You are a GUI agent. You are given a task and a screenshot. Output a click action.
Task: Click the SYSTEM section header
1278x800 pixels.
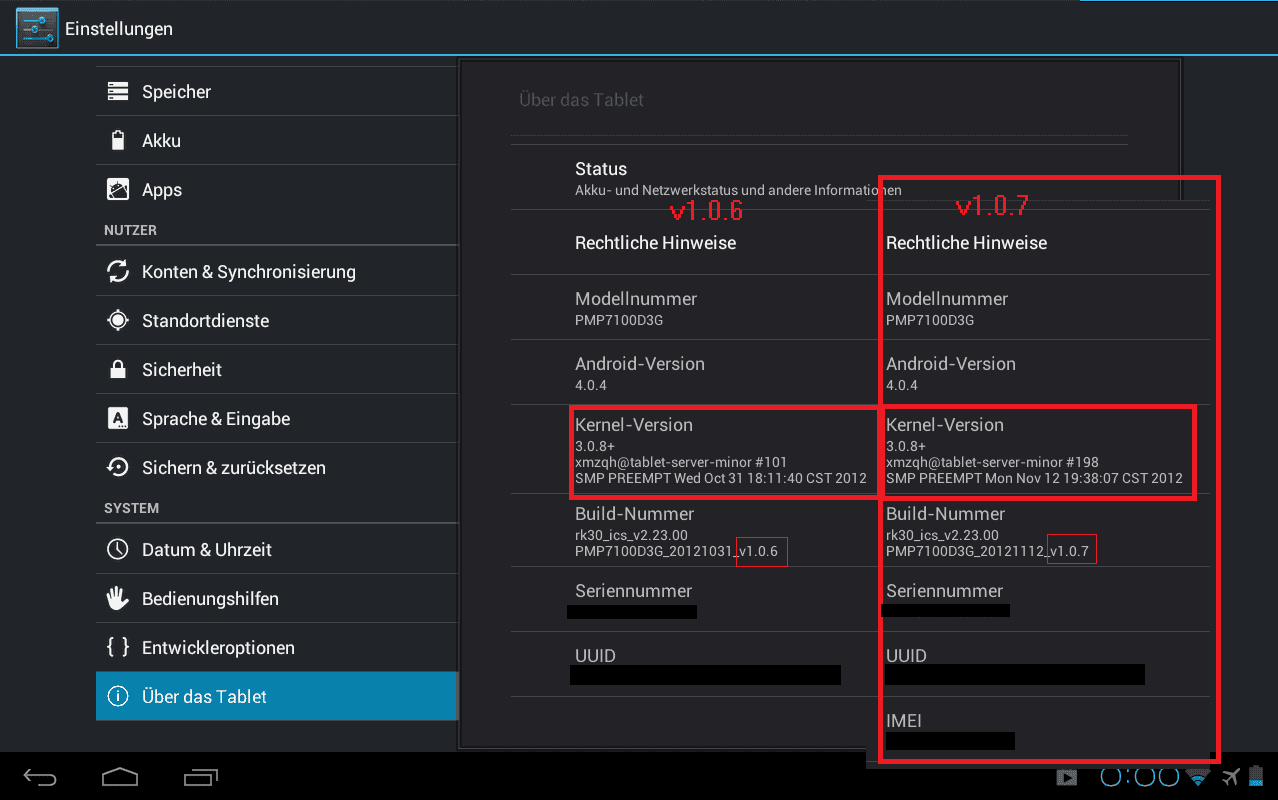(131, 508)
